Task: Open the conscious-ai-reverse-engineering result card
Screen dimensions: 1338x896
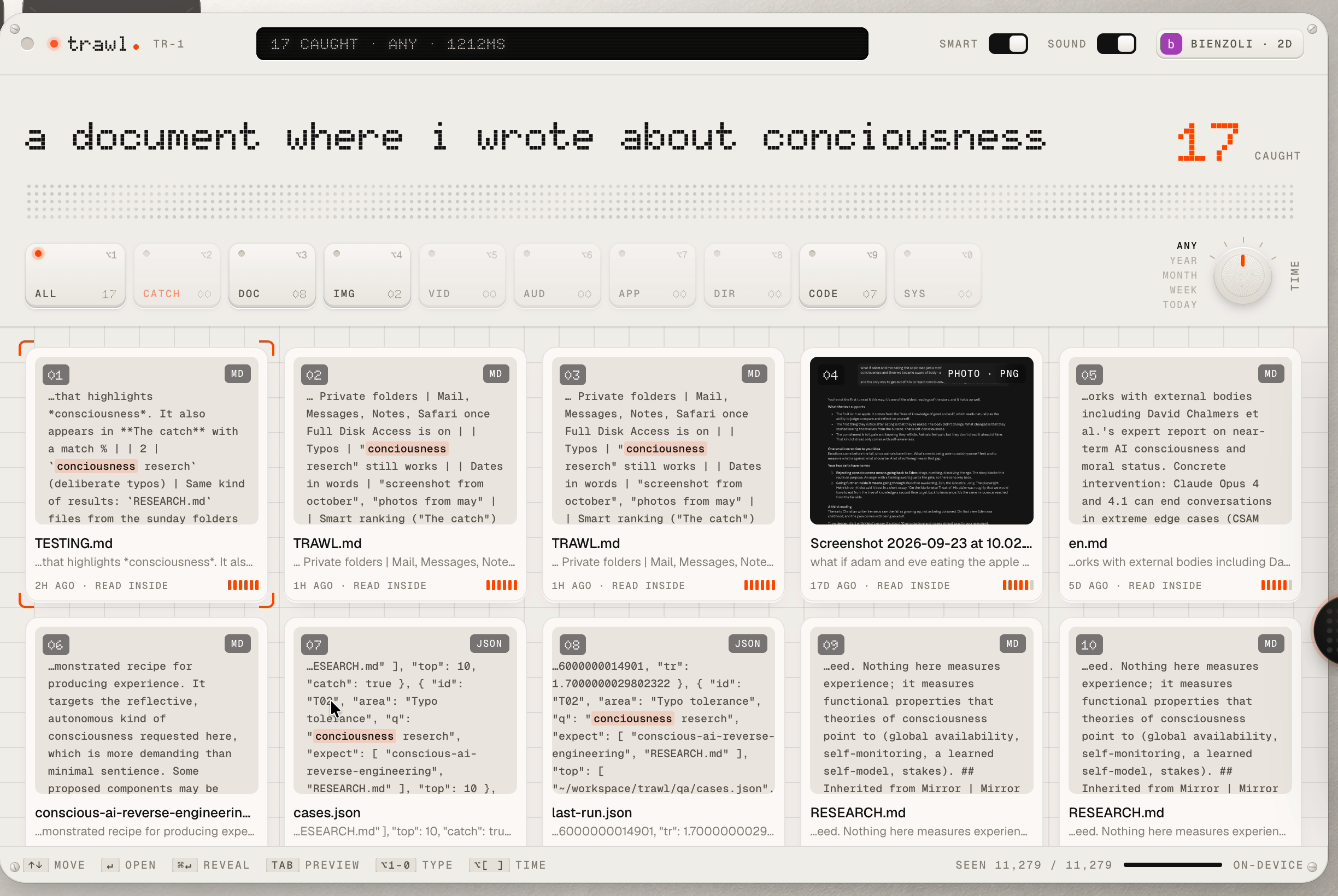Action: 146,733
